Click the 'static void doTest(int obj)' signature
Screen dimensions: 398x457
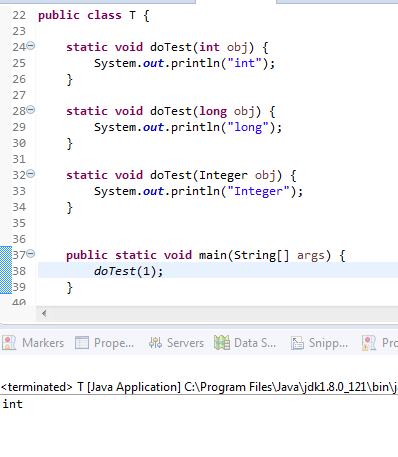coord(167,47)
